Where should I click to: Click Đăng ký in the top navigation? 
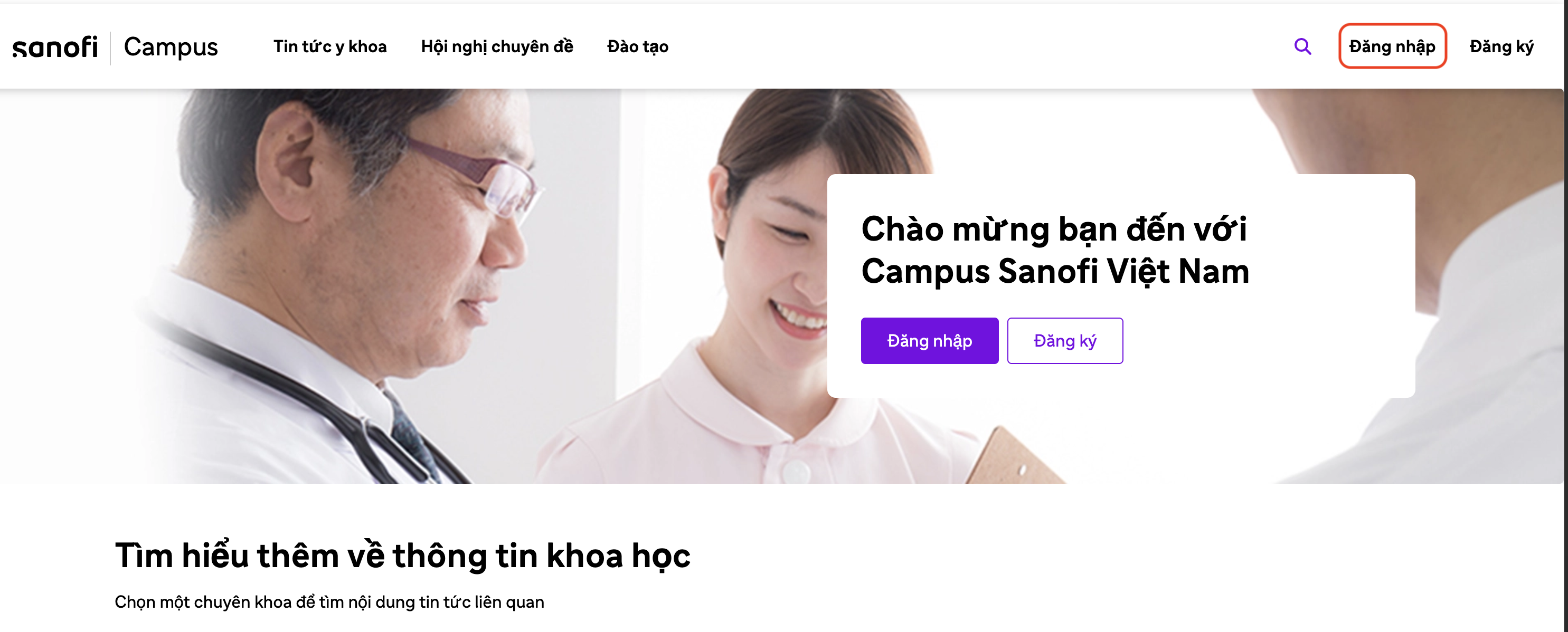point(1501,47)
